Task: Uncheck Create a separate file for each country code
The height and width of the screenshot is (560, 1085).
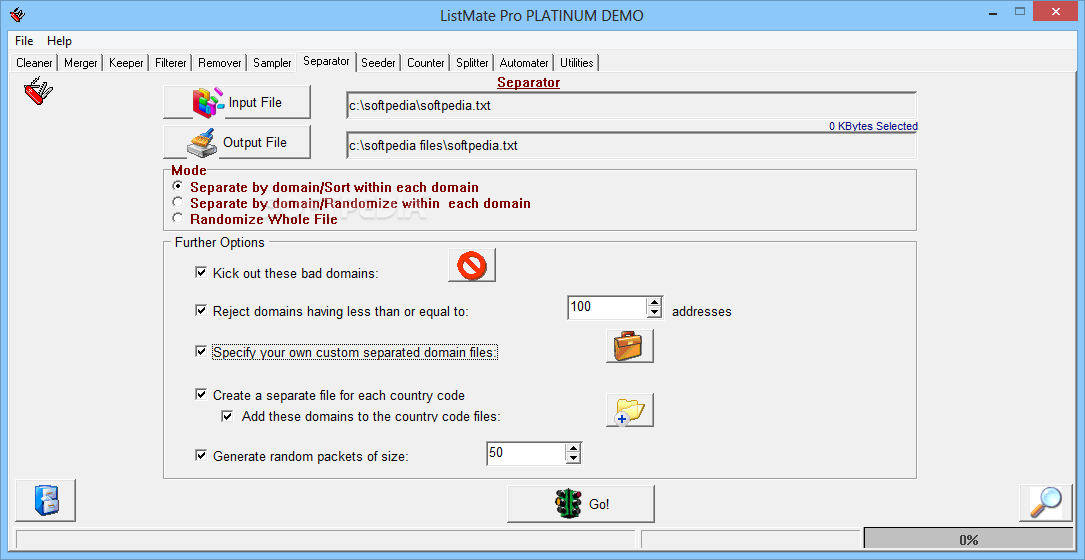Action: click(x=201, y=395)
